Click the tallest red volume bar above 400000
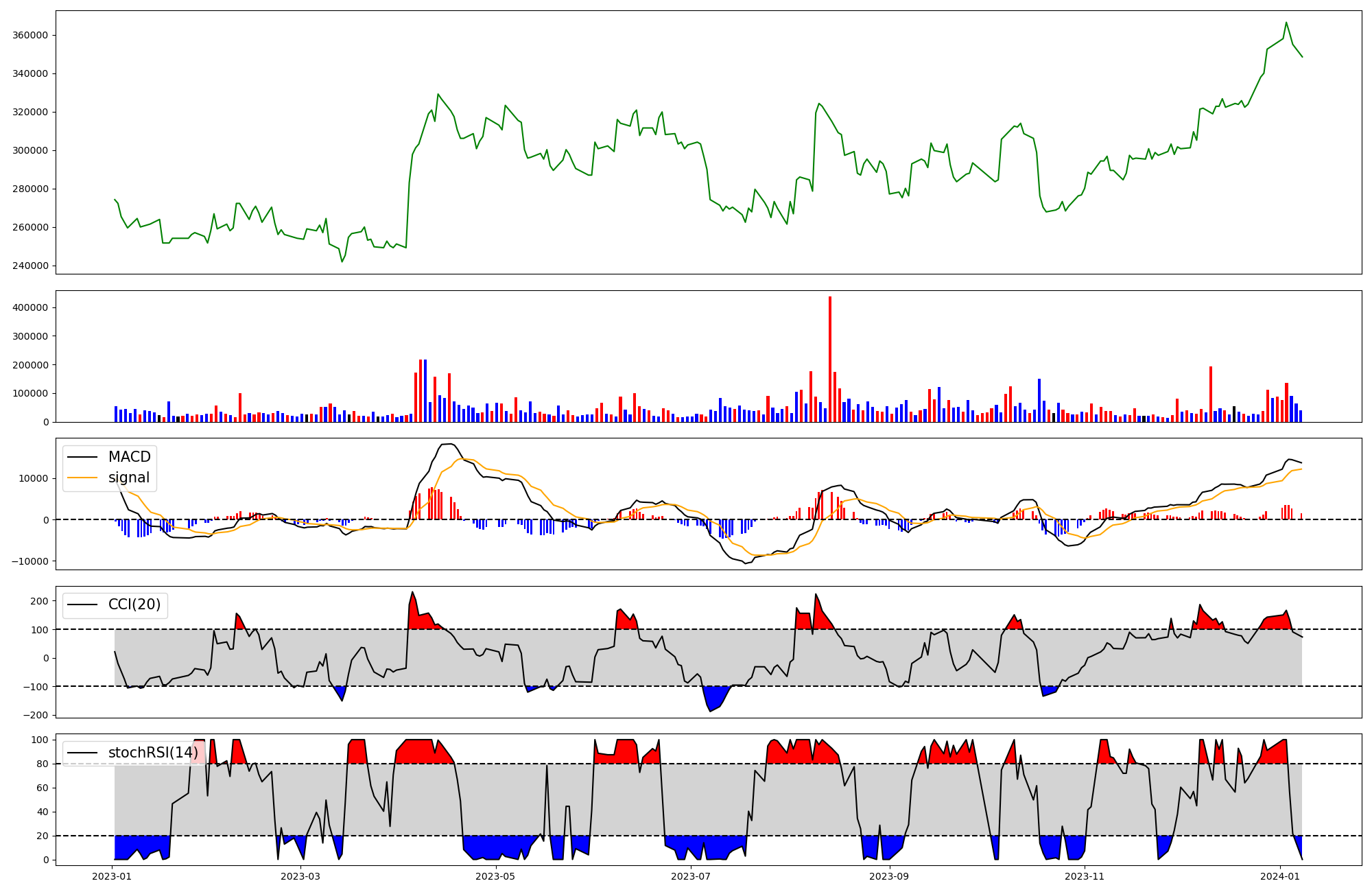 (830, 357)
